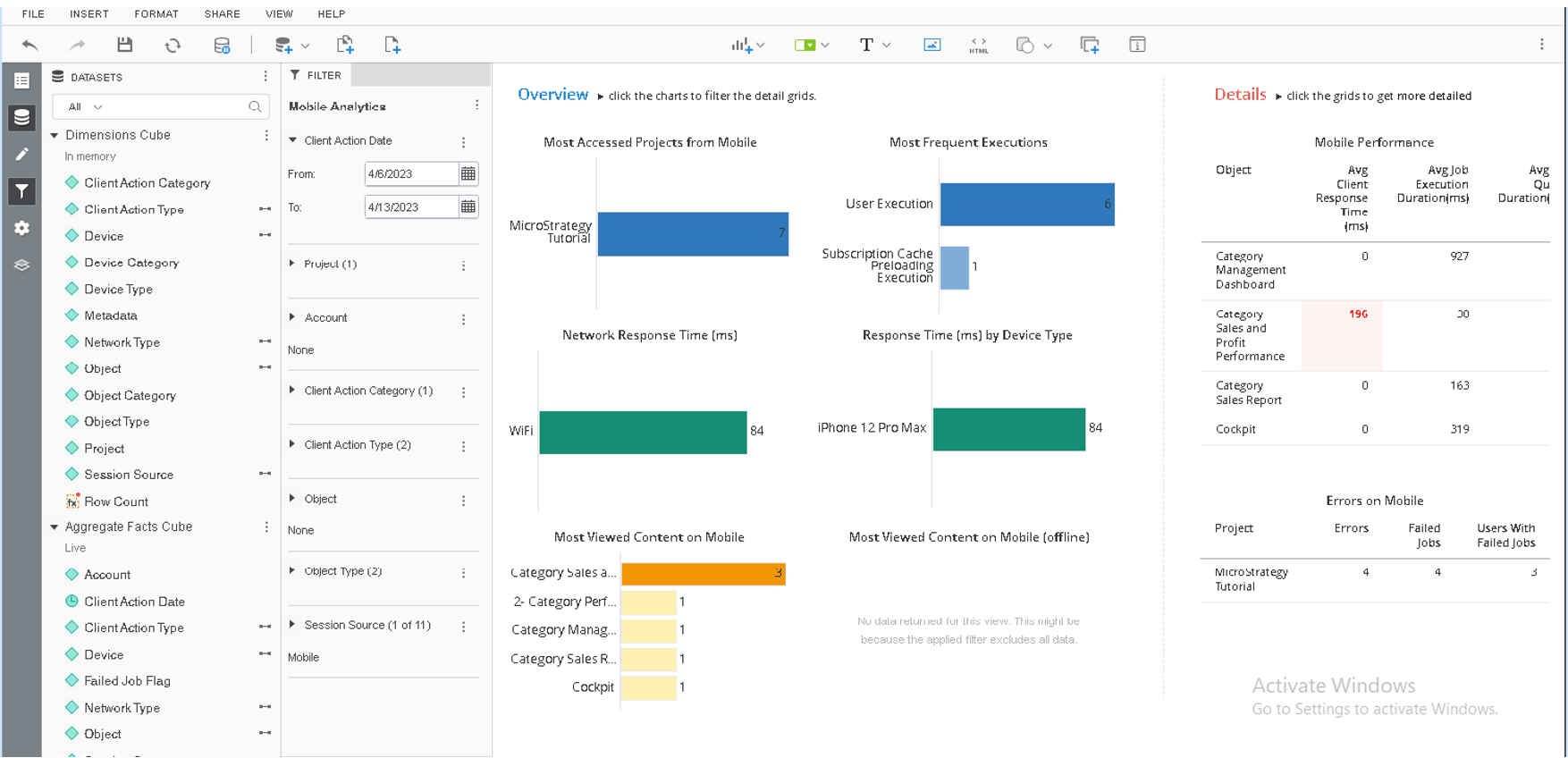
Task: Select the FILTER tab
Action: click(316, 76)
